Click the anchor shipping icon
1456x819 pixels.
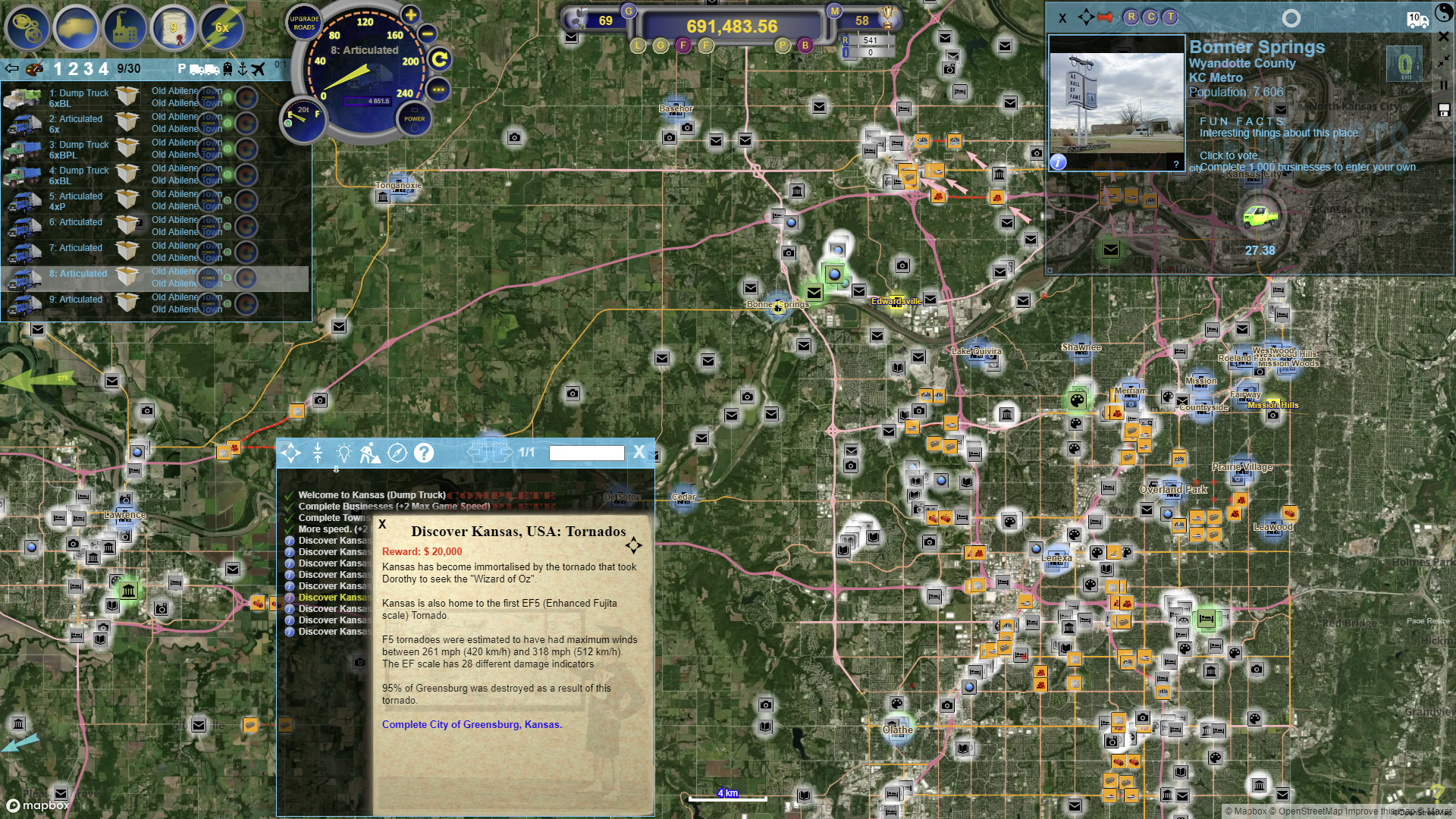(243, 67)
